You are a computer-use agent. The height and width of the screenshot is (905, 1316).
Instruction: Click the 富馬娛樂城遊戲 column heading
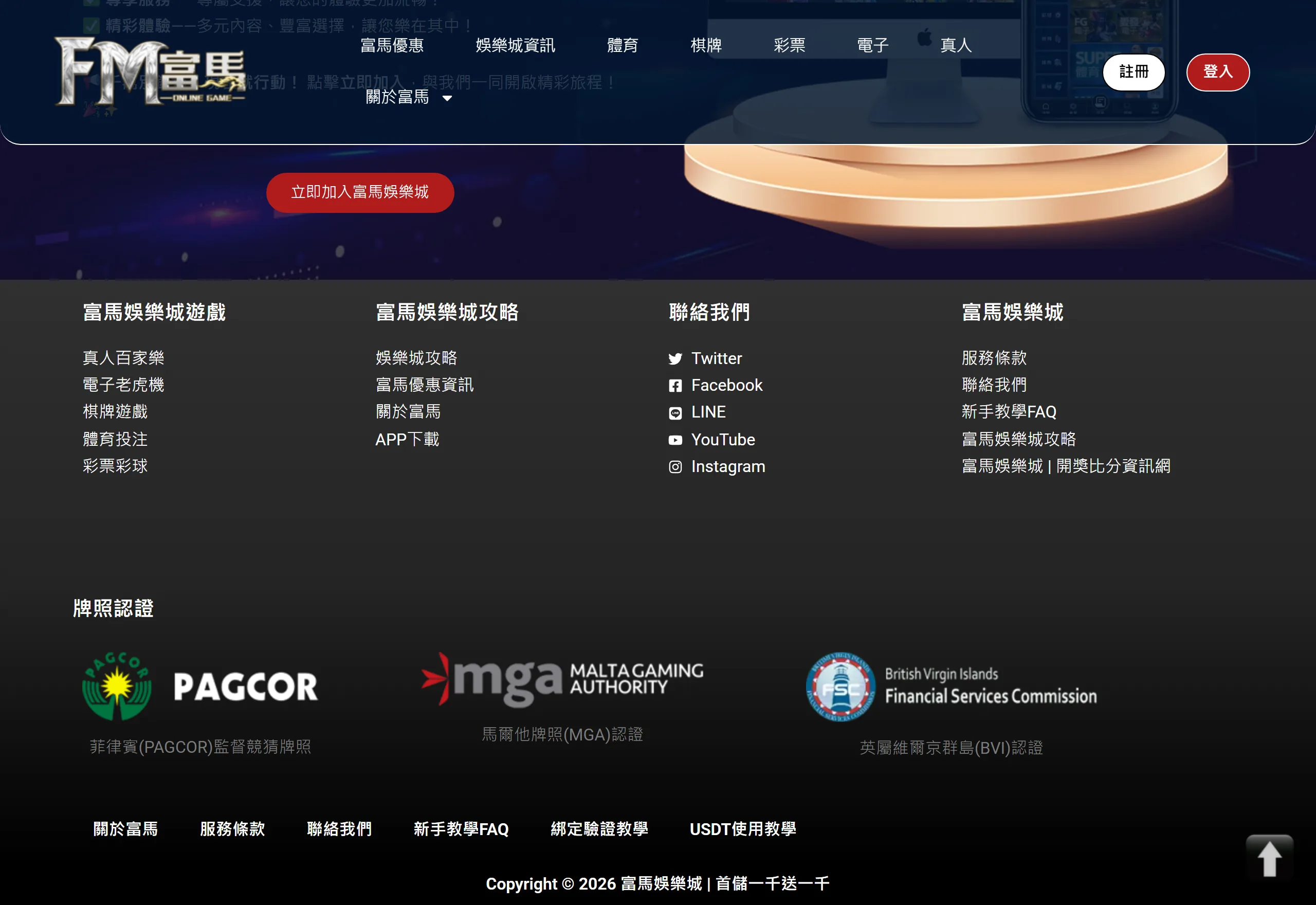point(154,313)
